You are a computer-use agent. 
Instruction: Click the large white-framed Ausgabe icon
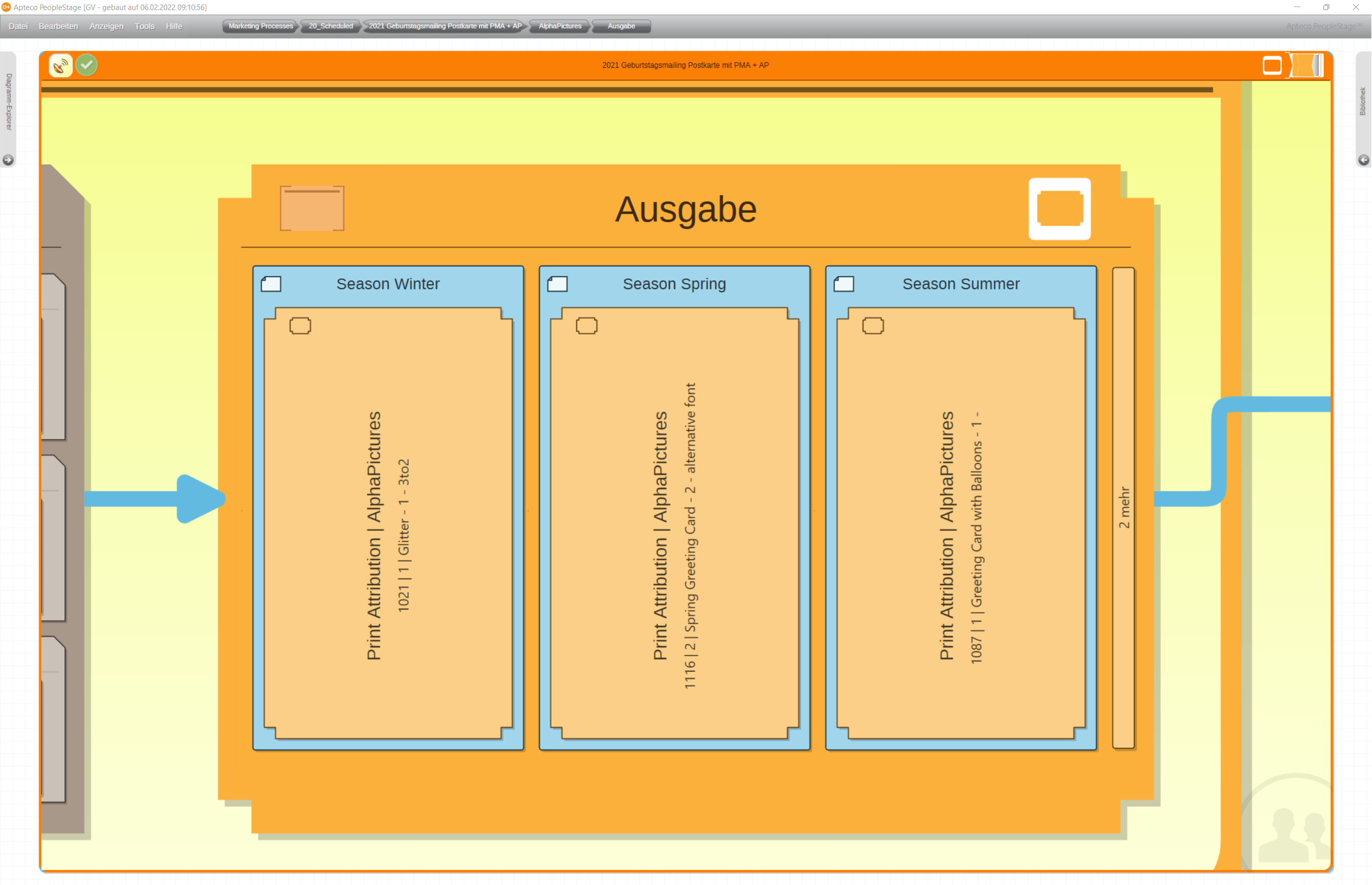(x=1060, y=209)
